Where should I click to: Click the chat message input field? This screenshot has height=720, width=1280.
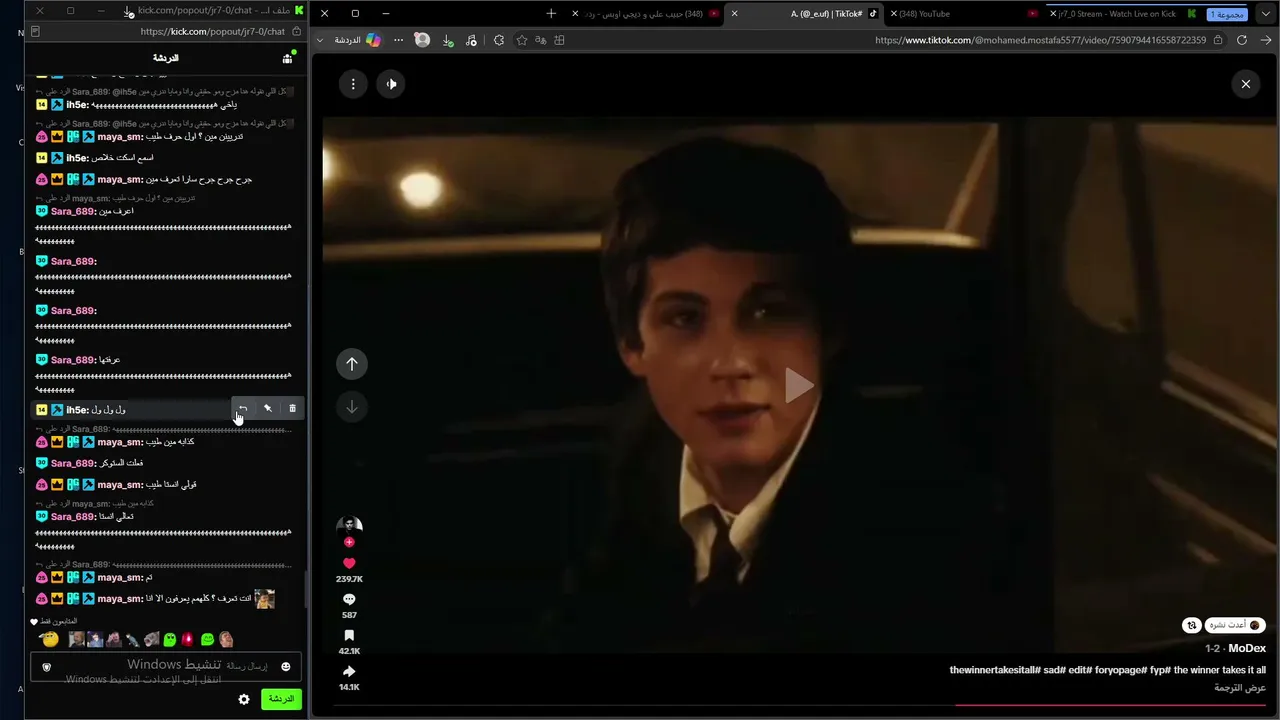coord(166,667)
